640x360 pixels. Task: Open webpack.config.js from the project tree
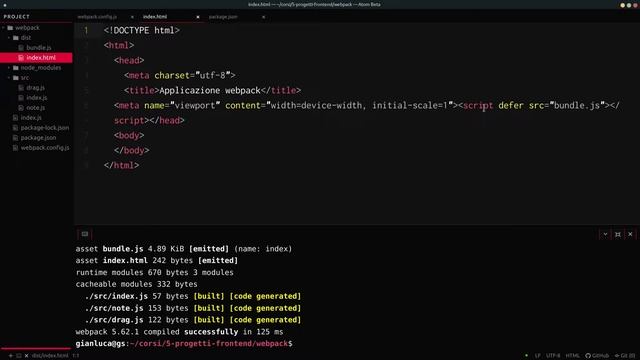coord(44,148)
